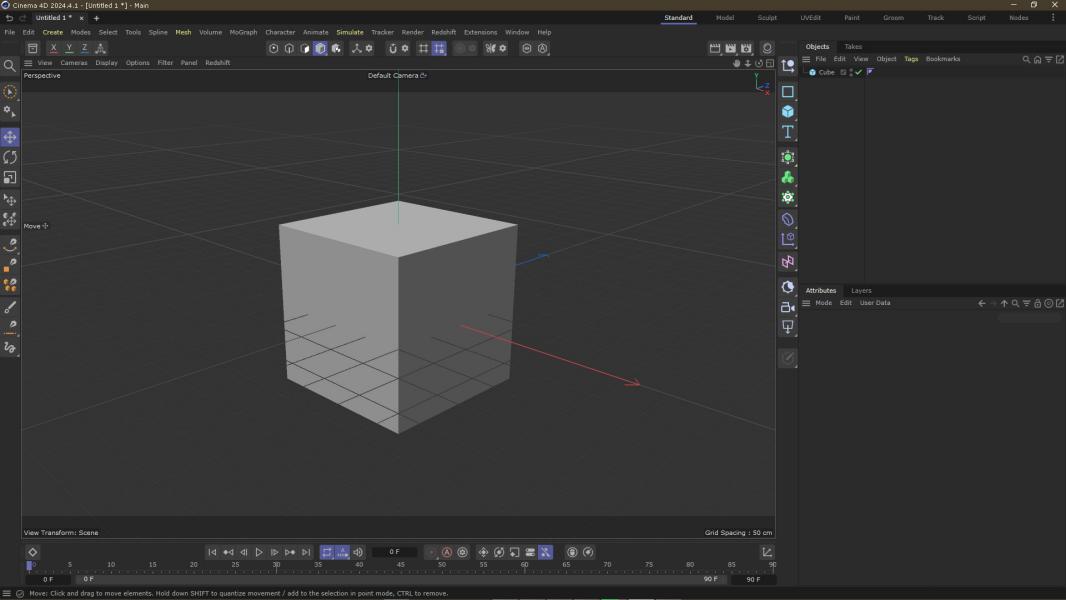Open Bookmarks in Objects panel
This screenshot has height=600, width=1066.
[943, 59]
